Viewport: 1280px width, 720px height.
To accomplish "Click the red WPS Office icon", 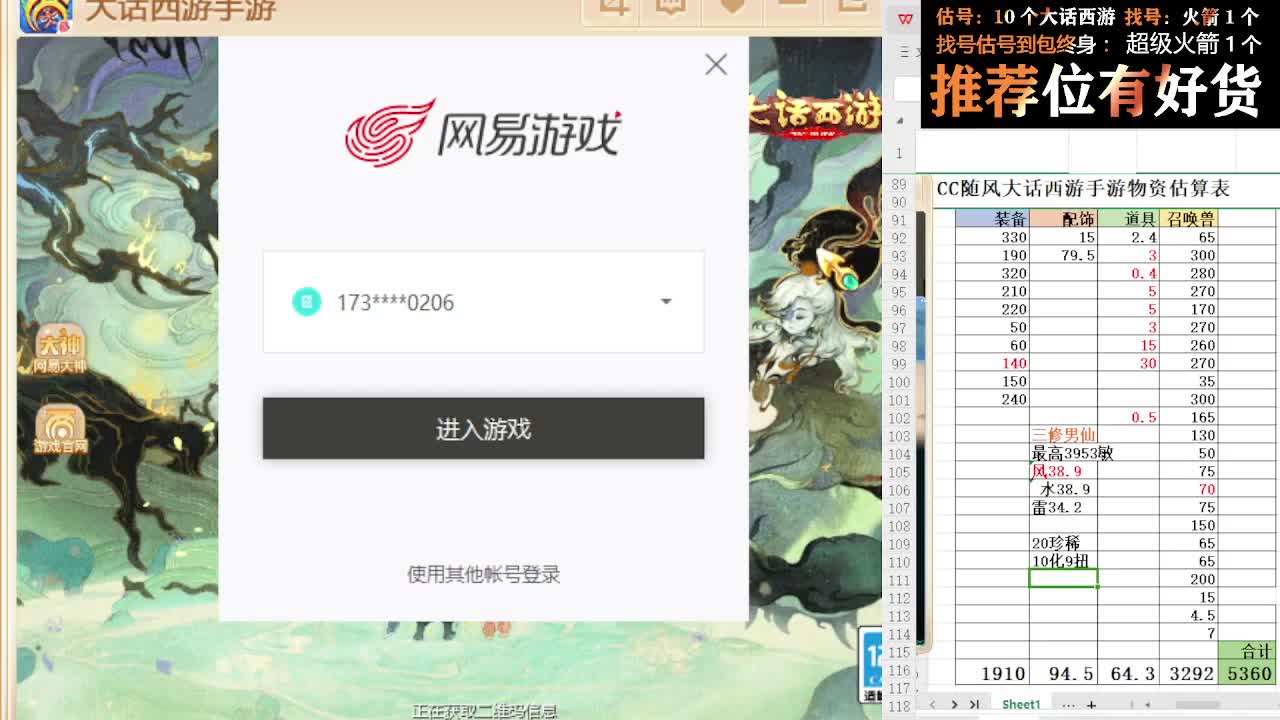I will [x=905, y=17].
